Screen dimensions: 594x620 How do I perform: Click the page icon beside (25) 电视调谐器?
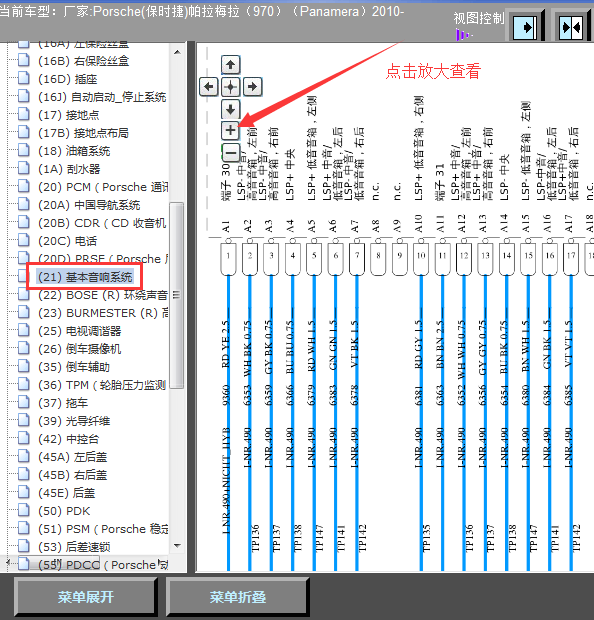(x=24, y=330)
